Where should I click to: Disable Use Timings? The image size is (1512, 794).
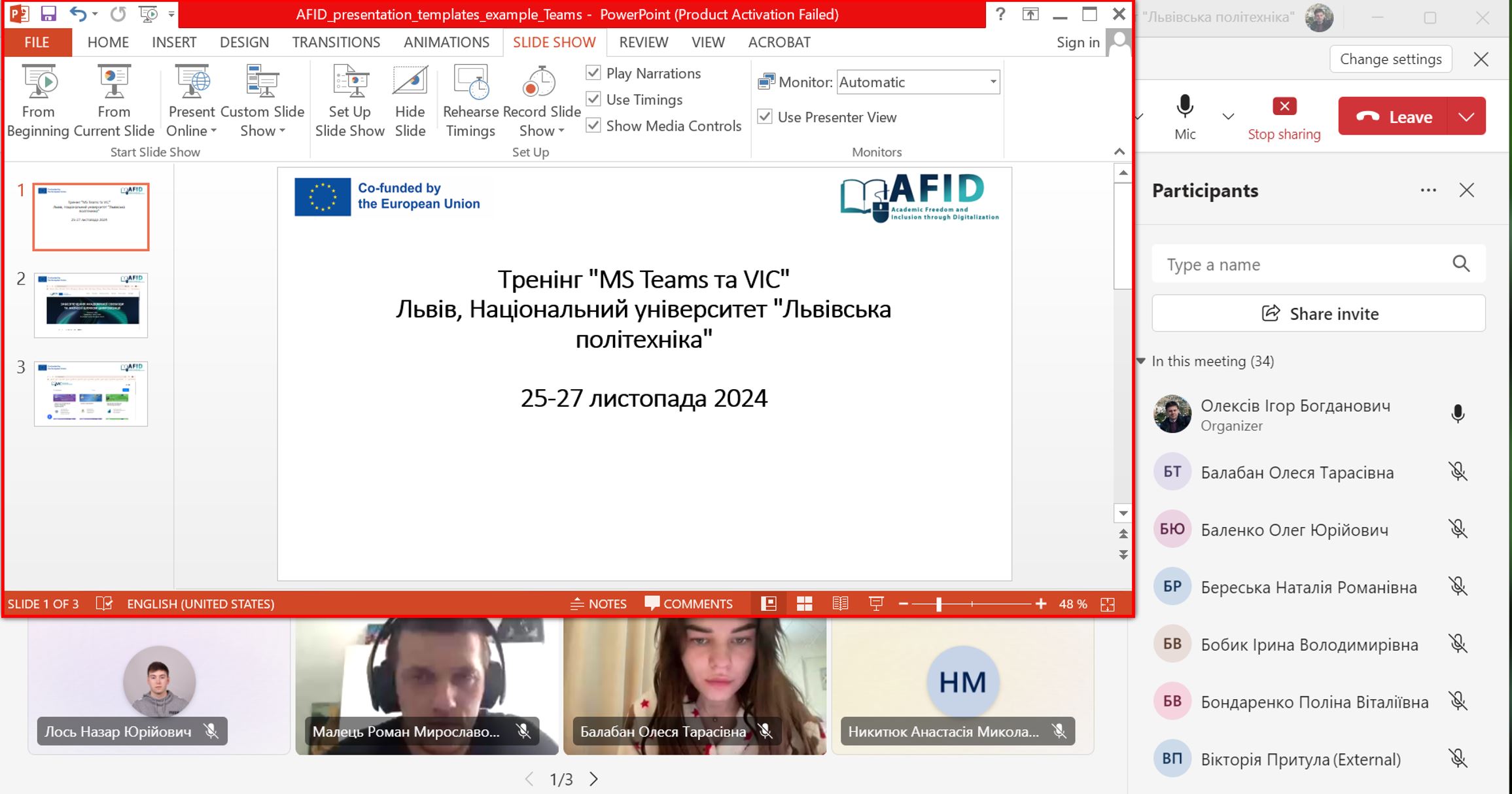[x=593, y=99]
